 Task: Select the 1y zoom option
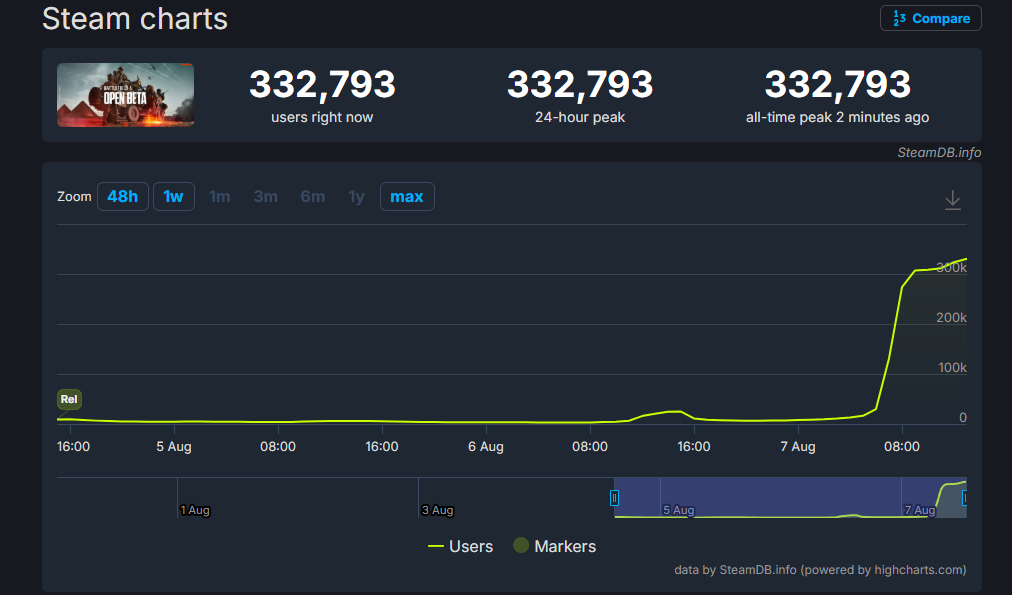coord(356,197)
